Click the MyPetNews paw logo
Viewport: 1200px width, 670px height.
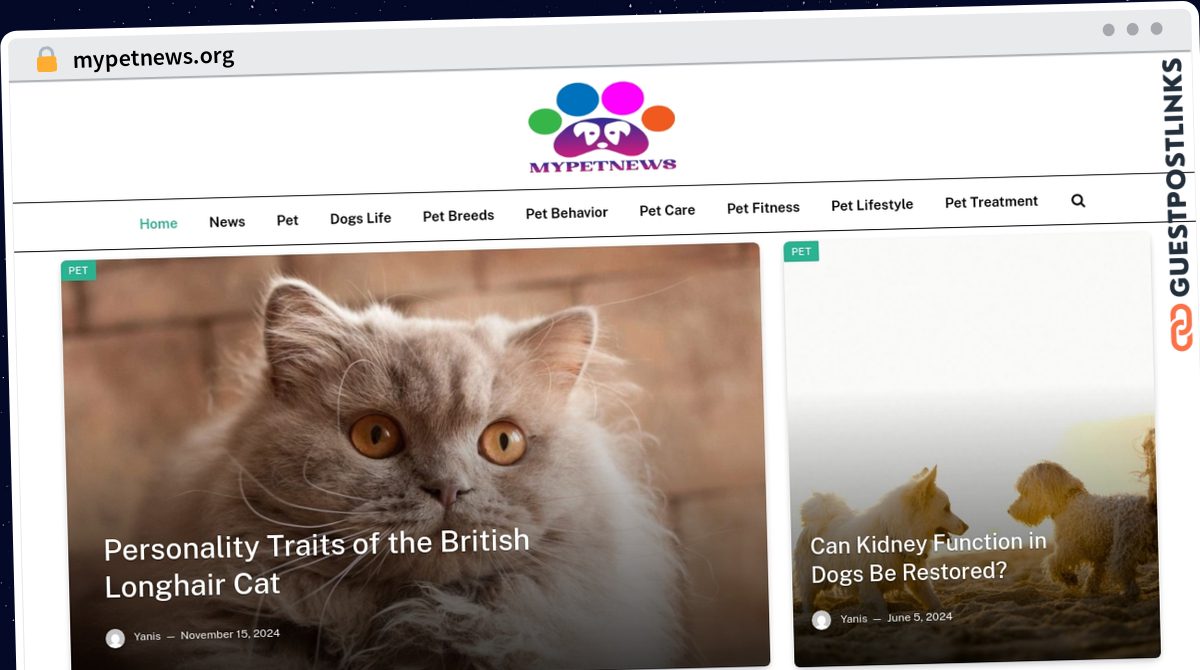click(x=602, y=127)
